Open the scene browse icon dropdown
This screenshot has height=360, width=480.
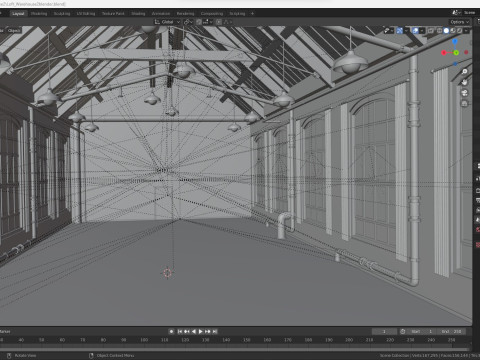456,13
